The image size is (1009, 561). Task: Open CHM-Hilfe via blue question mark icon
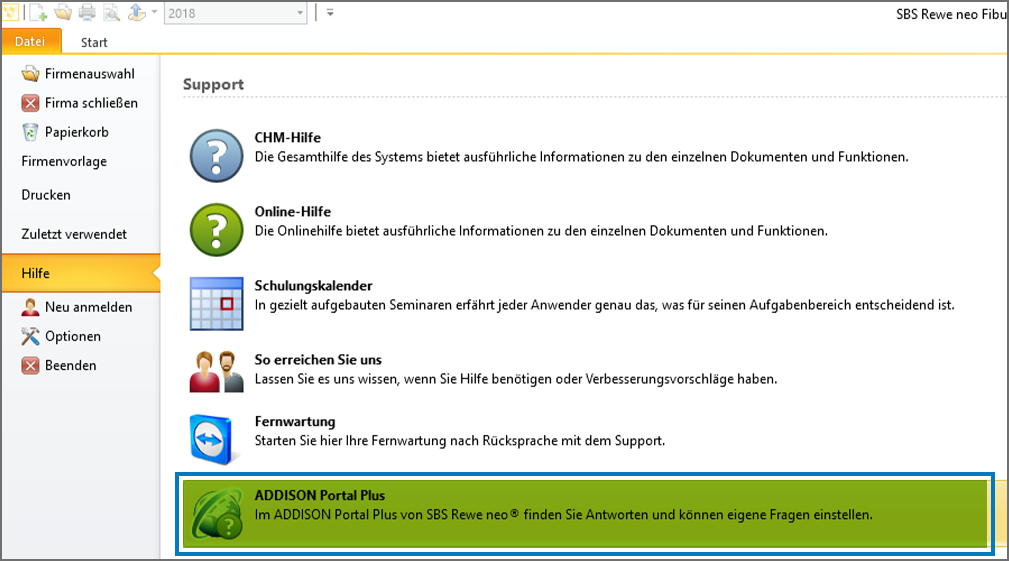[217, 156]
